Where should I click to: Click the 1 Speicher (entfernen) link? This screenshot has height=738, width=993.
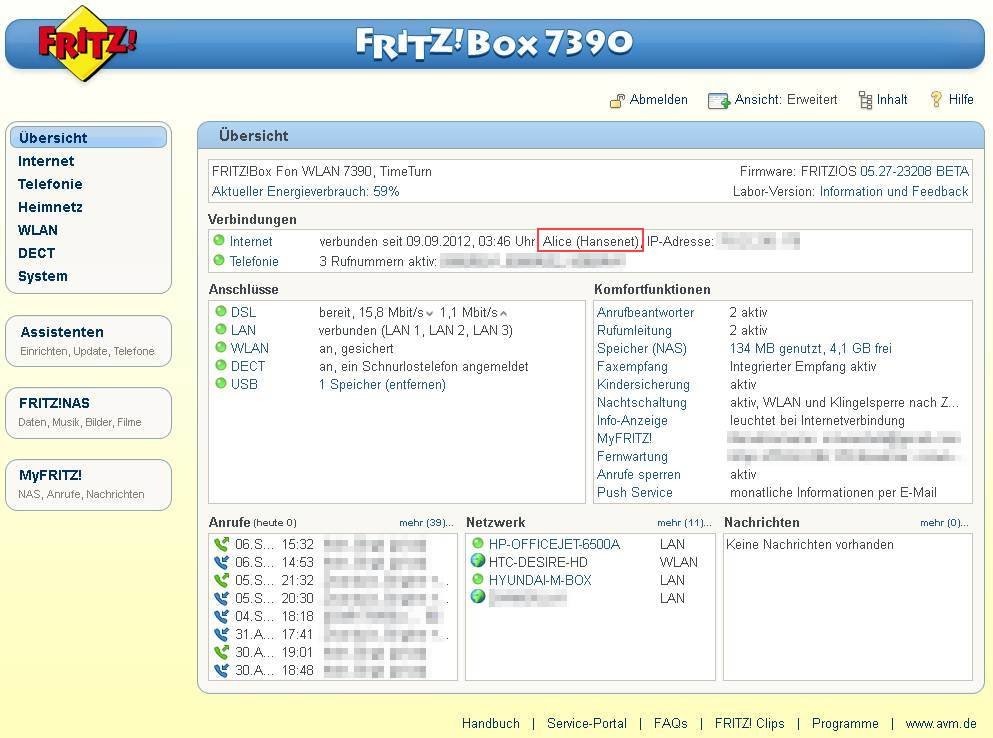[383, 385]
